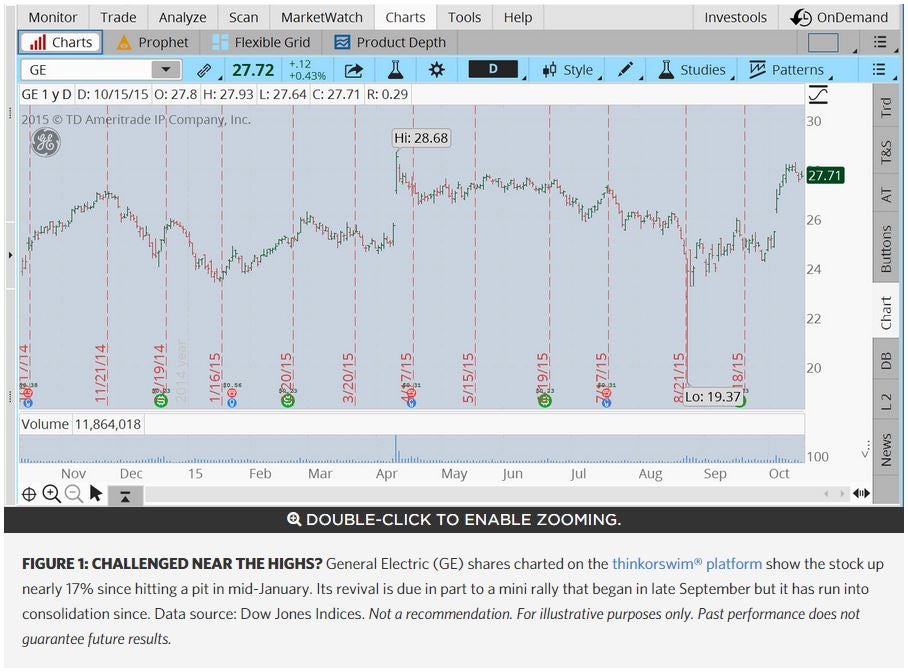Expand the left sidebar arrow
This screenshot has width=908, height=672.
10,255
